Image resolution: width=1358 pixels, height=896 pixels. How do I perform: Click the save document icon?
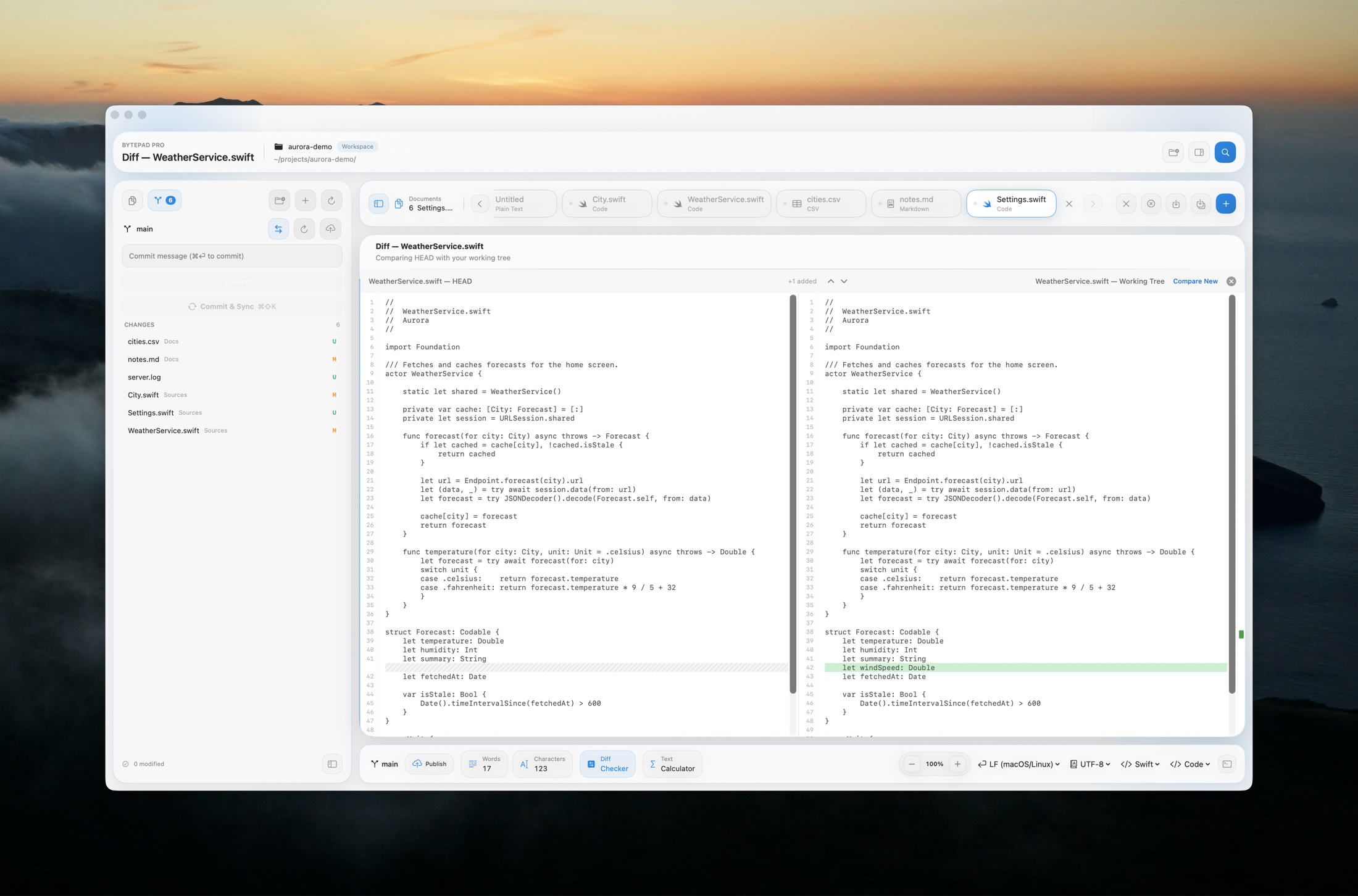point(1176,204)
